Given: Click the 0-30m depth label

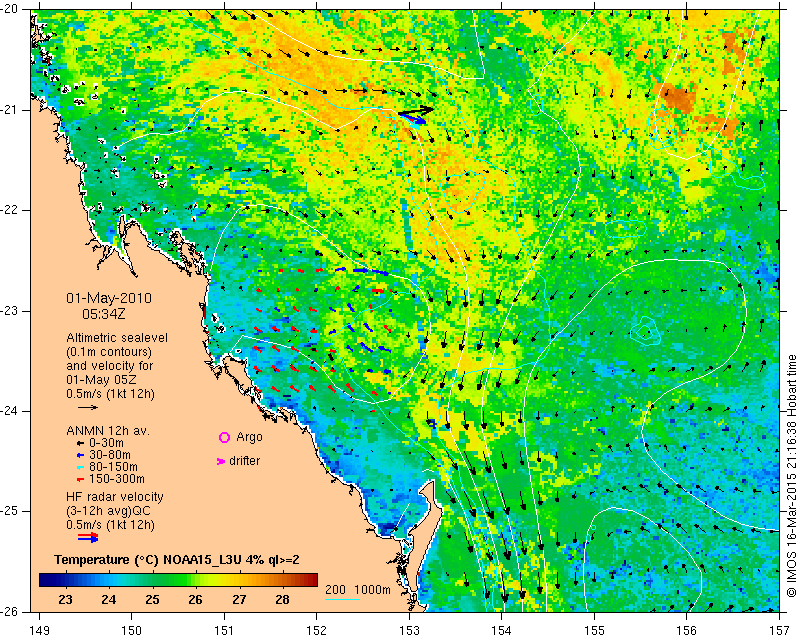Looking at the screenshot, I should tap(106, 443).
